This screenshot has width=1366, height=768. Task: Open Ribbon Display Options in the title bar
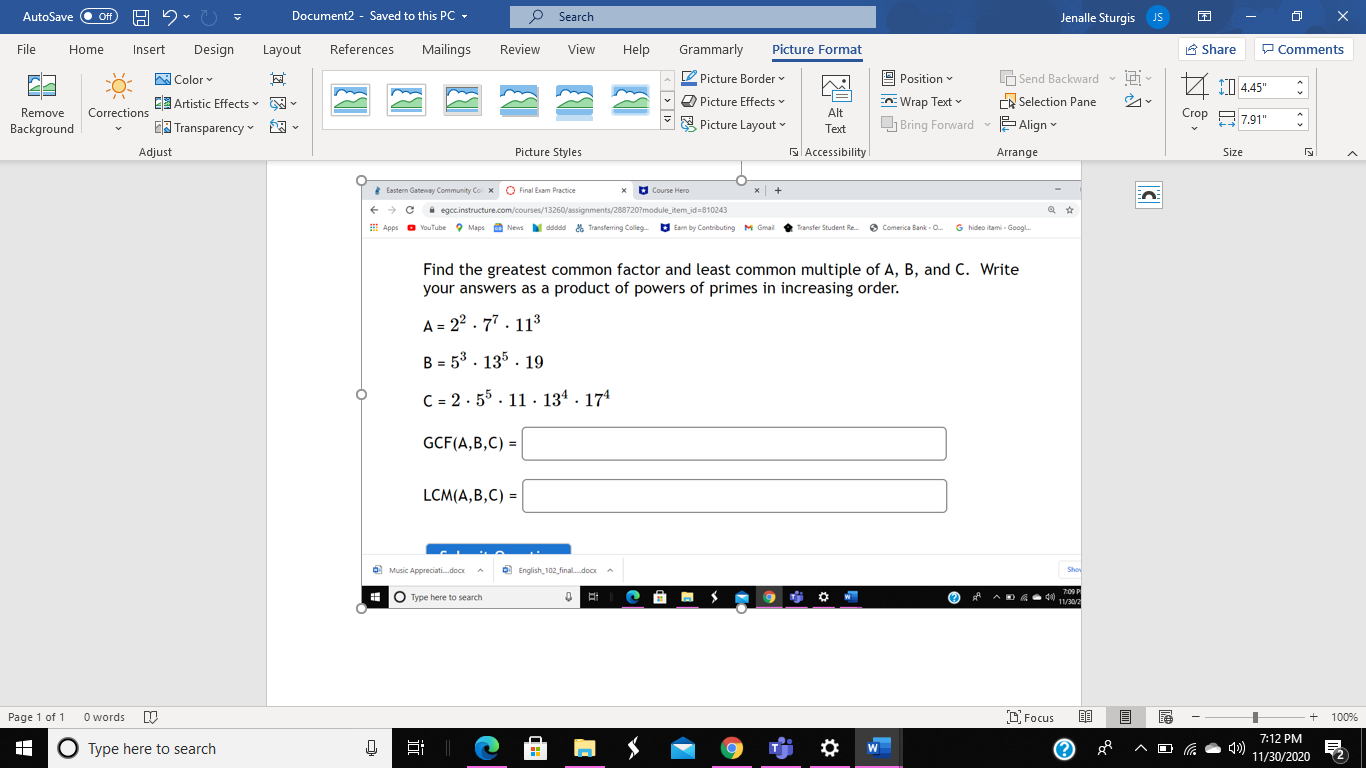(1205, 17)
